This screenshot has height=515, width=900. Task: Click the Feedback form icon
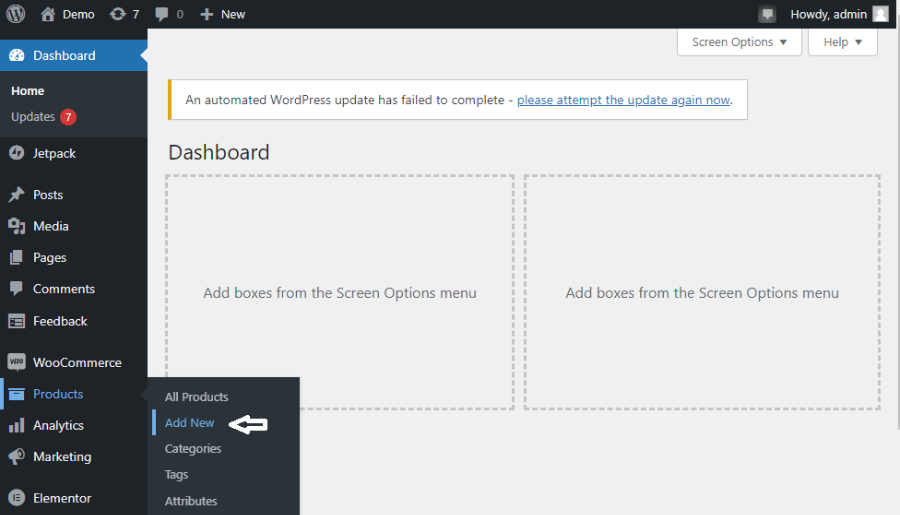(17, 321)
